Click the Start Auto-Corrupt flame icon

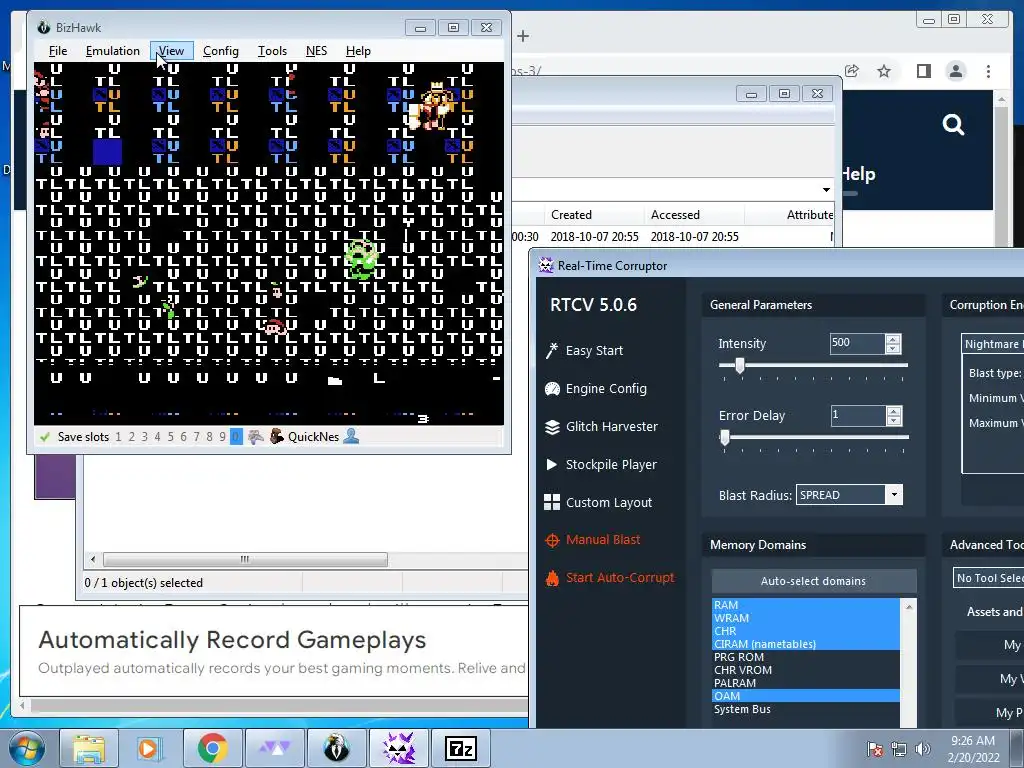click(552, 578)
